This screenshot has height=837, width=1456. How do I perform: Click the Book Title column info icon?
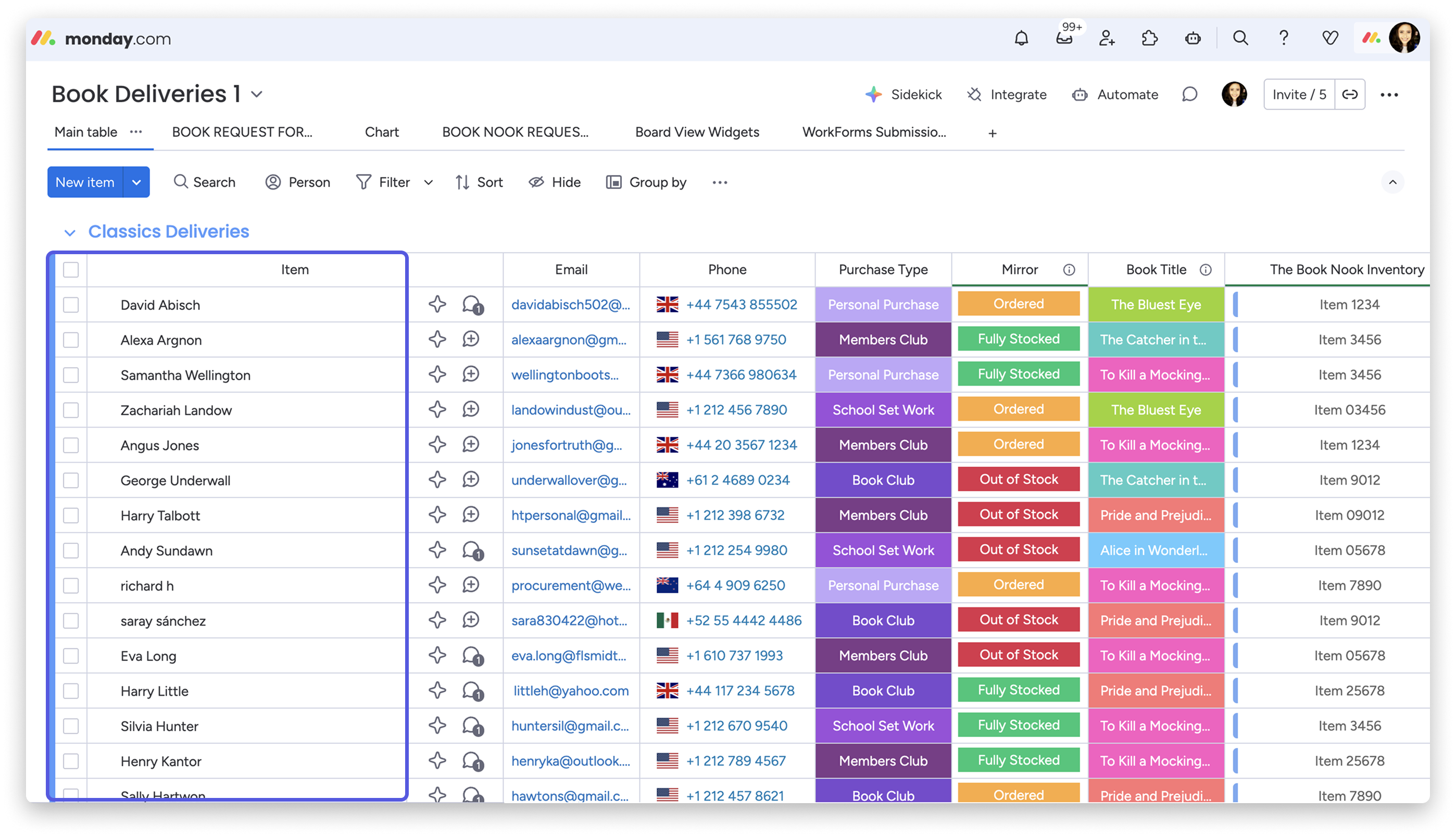(1206, 270)
